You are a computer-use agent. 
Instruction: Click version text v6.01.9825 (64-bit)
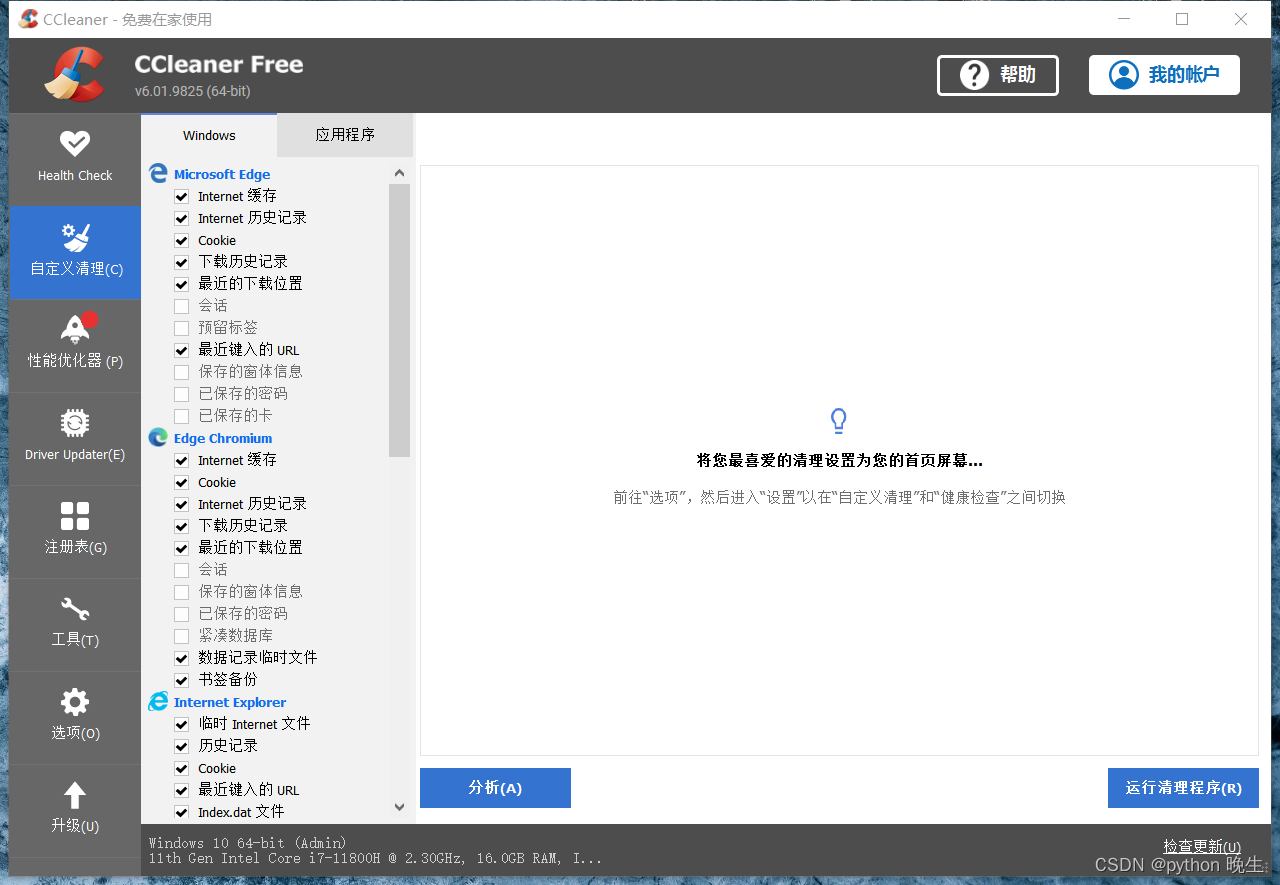(x=192, y=91)
